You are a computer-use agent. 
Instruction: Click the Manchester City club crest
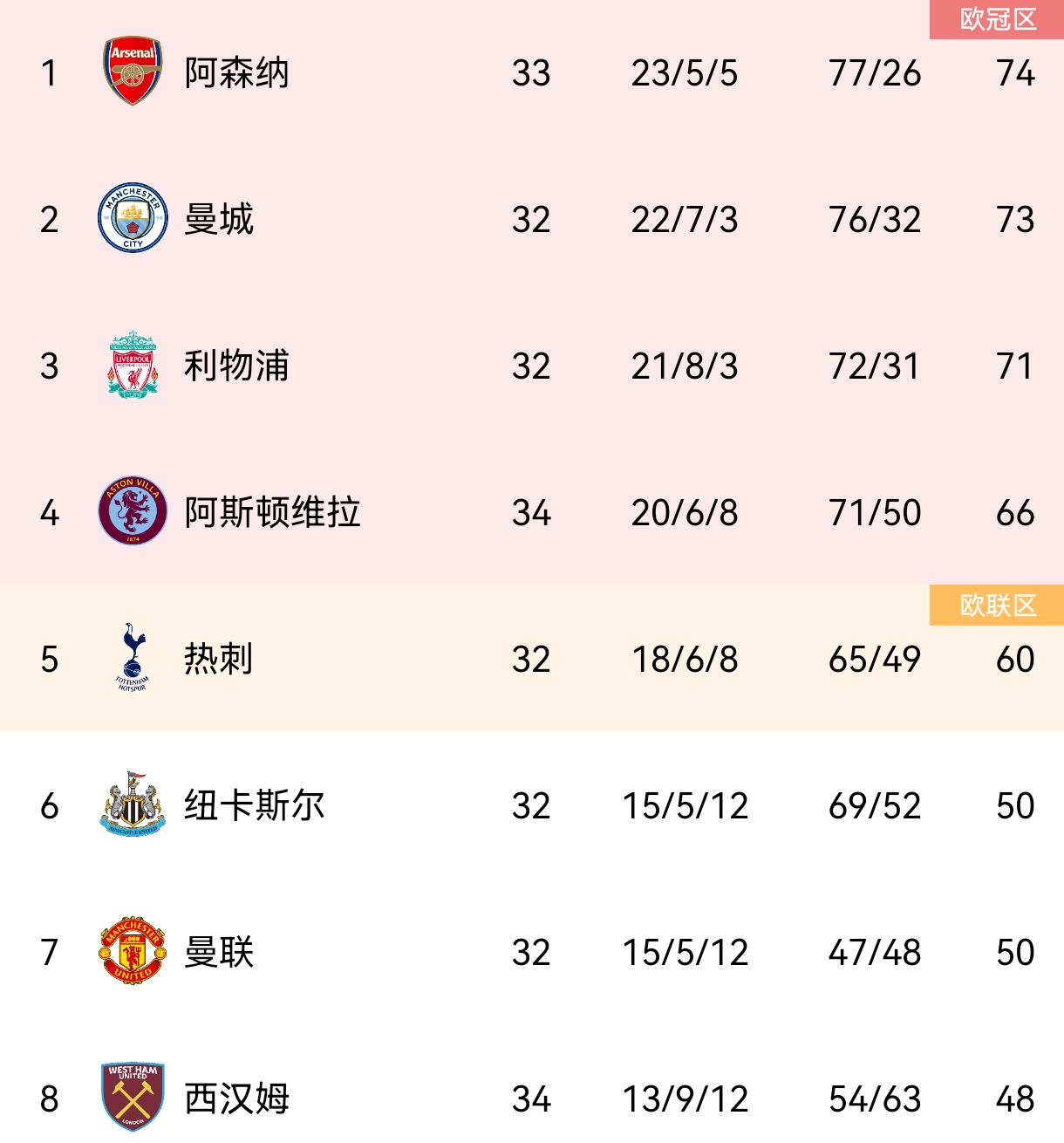(x=133, y=218)
